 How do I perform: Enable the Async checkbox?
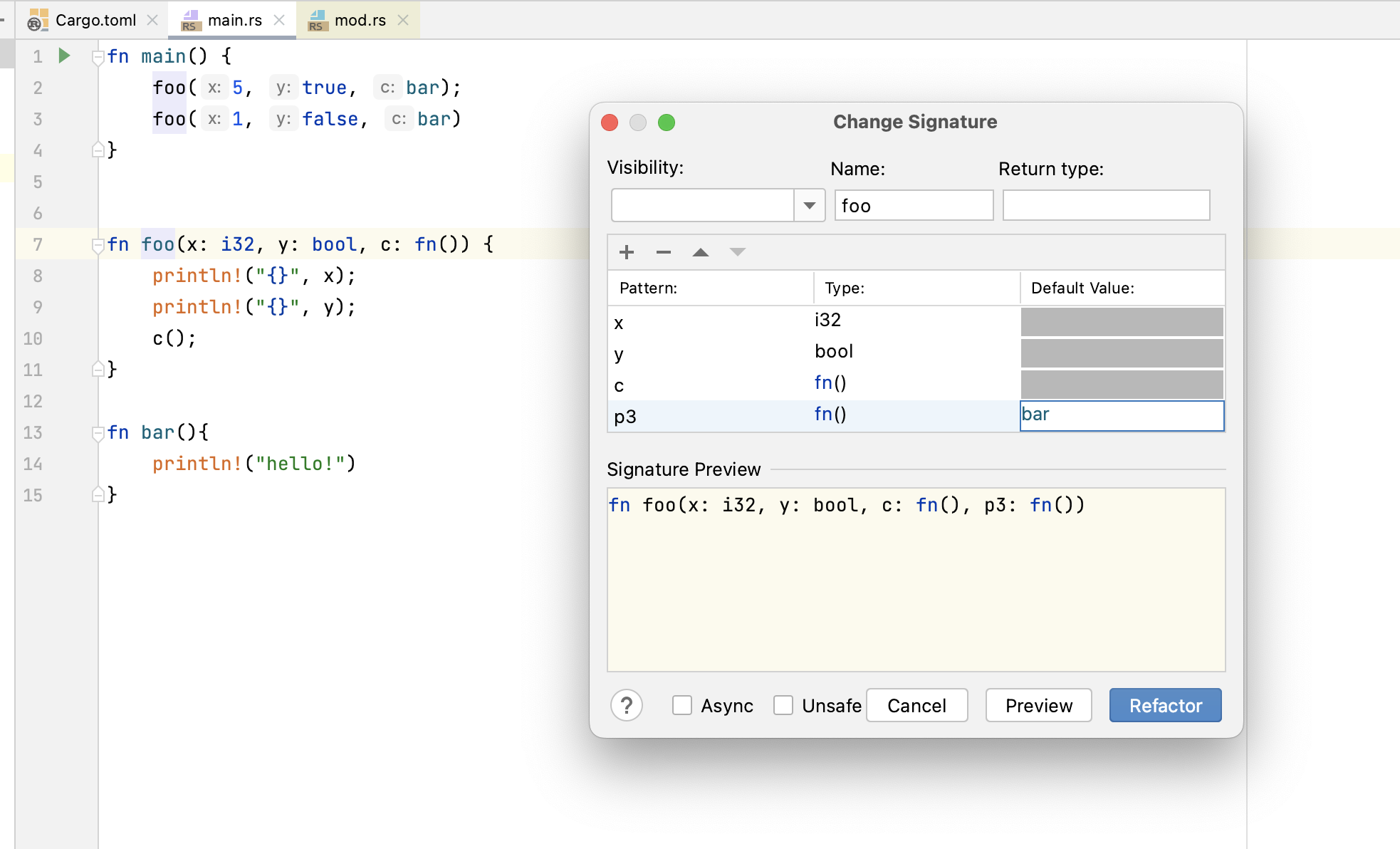(681, 705)
